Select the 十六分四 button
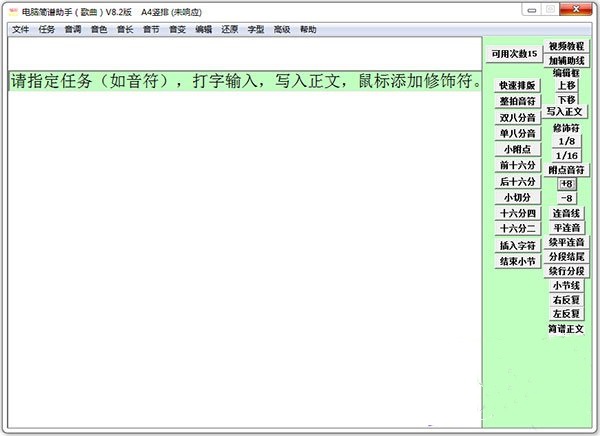Screen dimensions: 600x436 pyautogui.click(x=517, y=213)
